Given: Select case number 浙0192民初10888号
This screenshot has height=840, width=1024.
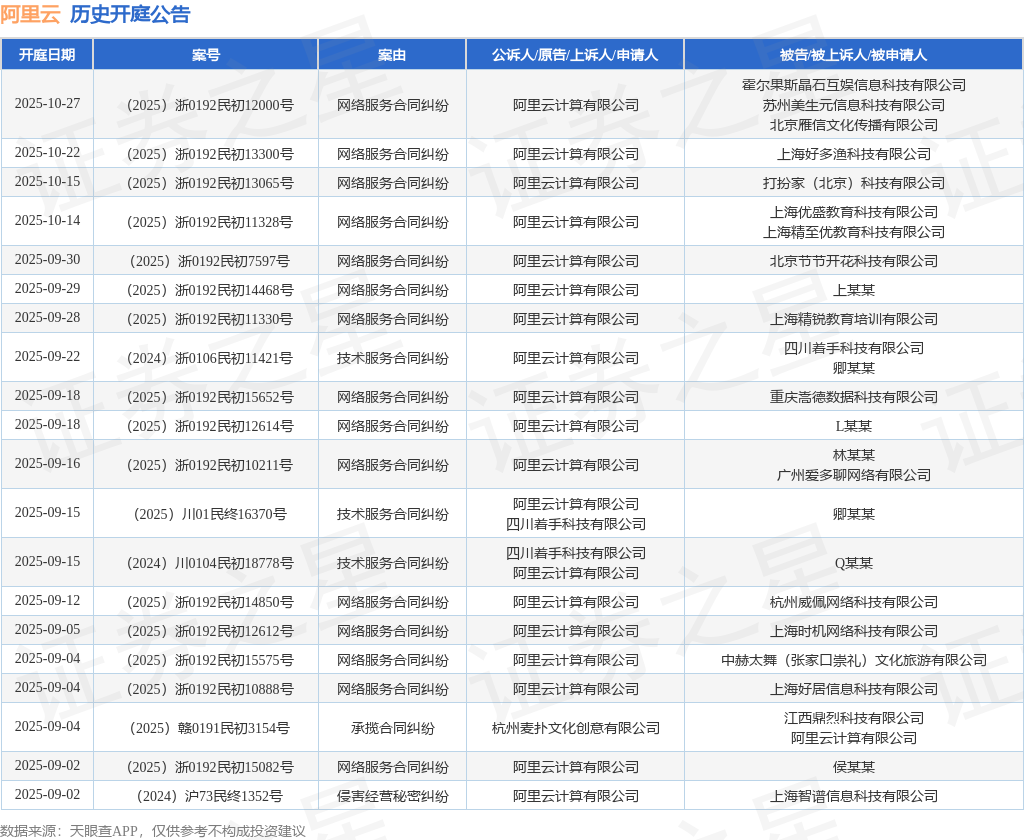Looking at the screenshot, I should (210, 689).
